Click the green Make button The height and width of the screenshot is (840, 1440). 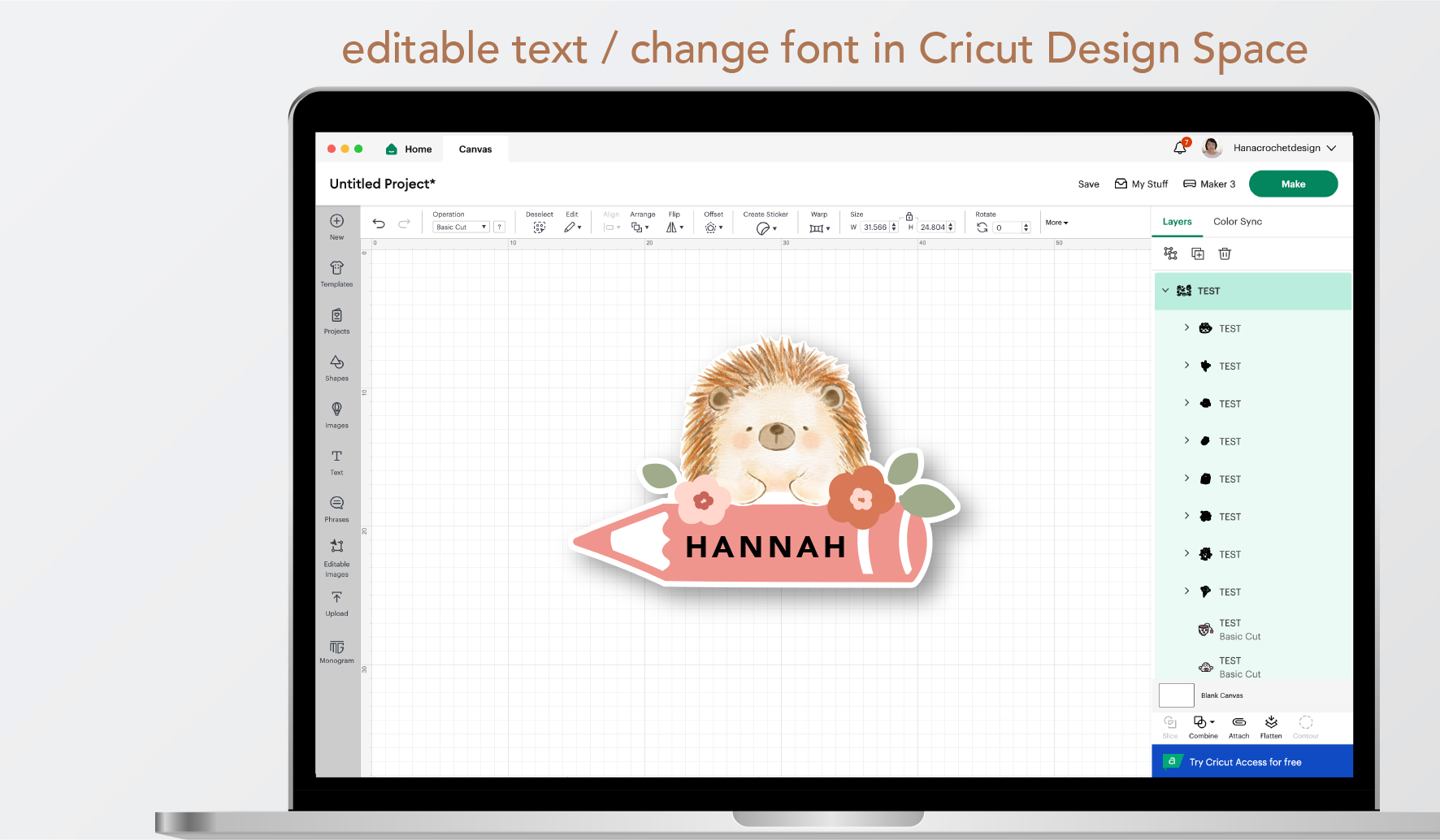pyautogui.click(x=1293, y=184)
